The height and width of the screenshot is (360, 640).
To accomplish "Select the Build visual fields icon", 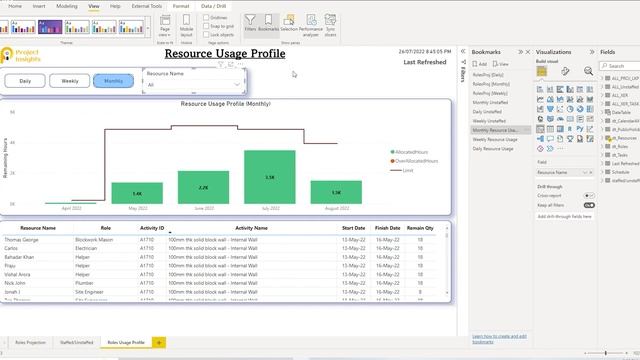I will (x=542, y=71).
